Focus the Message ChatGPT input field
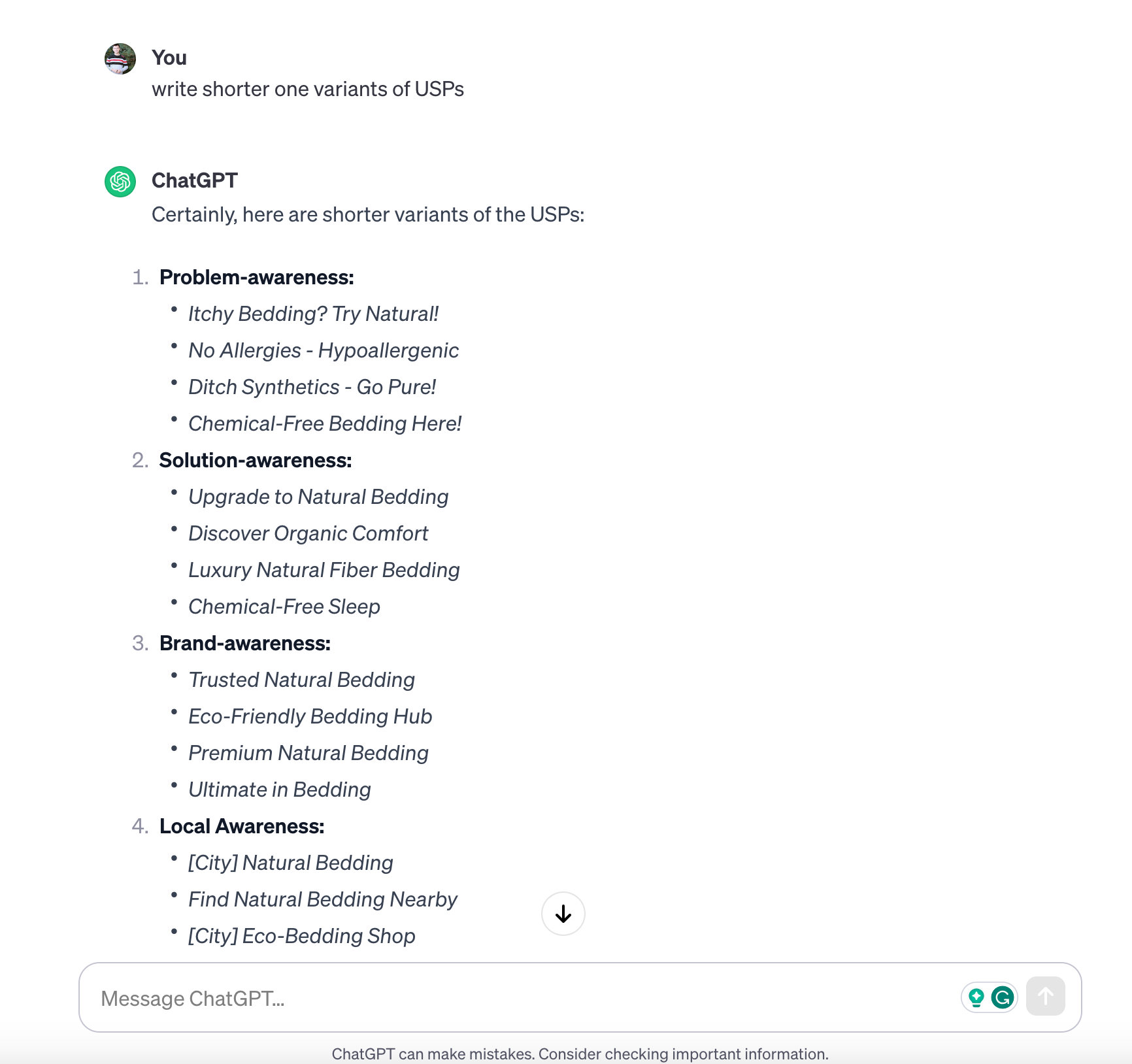Viewport: 1132px width, 1064px height. [x=510, y=998]
